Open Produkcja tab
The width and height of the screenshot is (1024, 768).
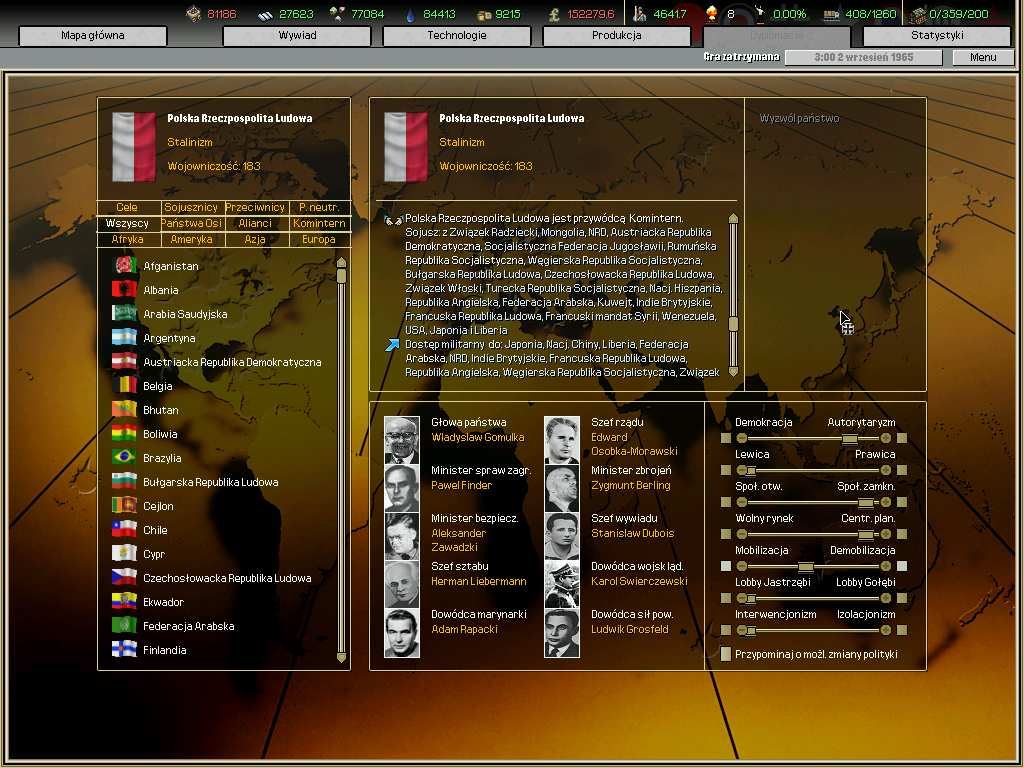click(x=616, y=35)
